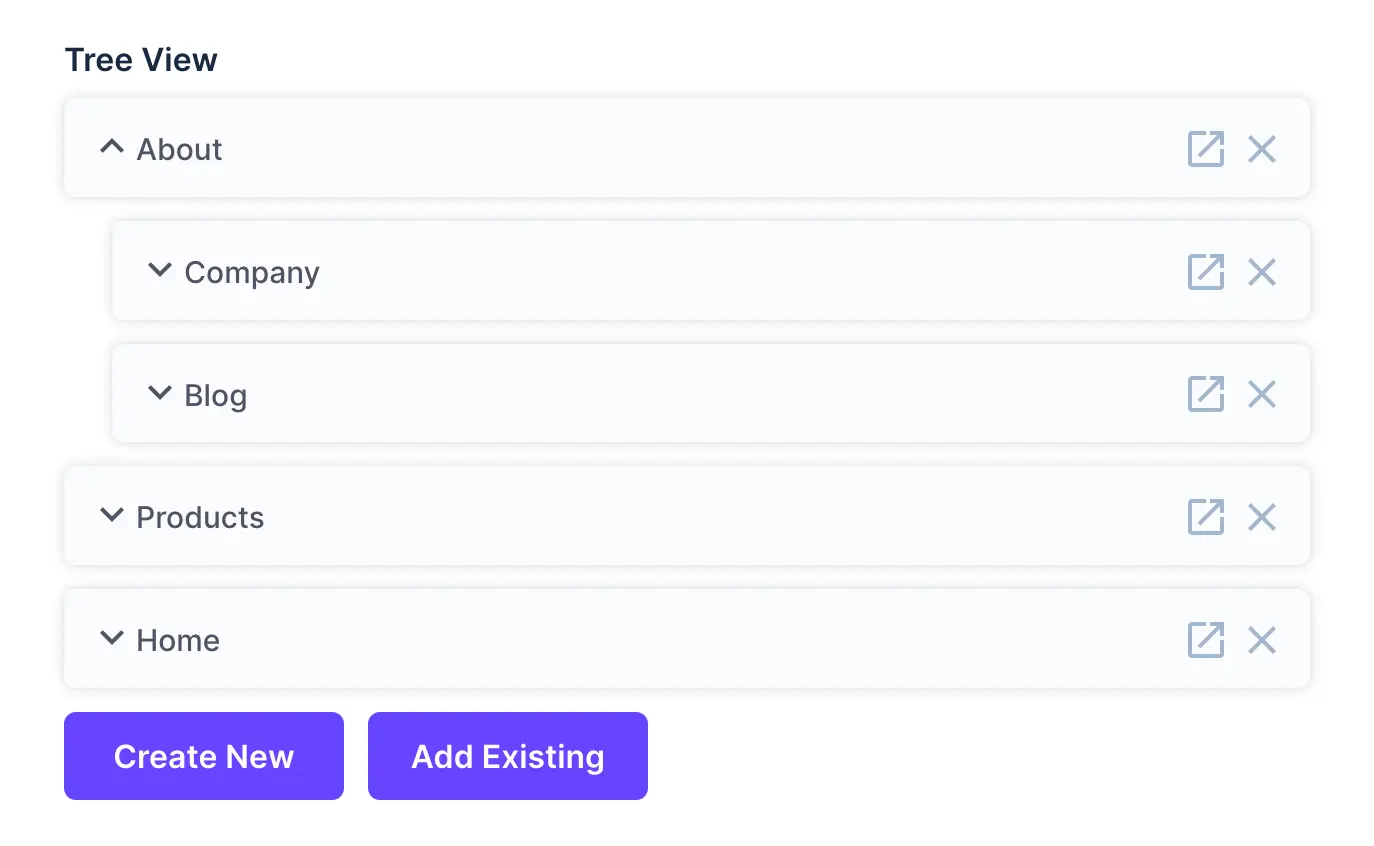
Task: Expand the Company child node
Action: (159, 269)
